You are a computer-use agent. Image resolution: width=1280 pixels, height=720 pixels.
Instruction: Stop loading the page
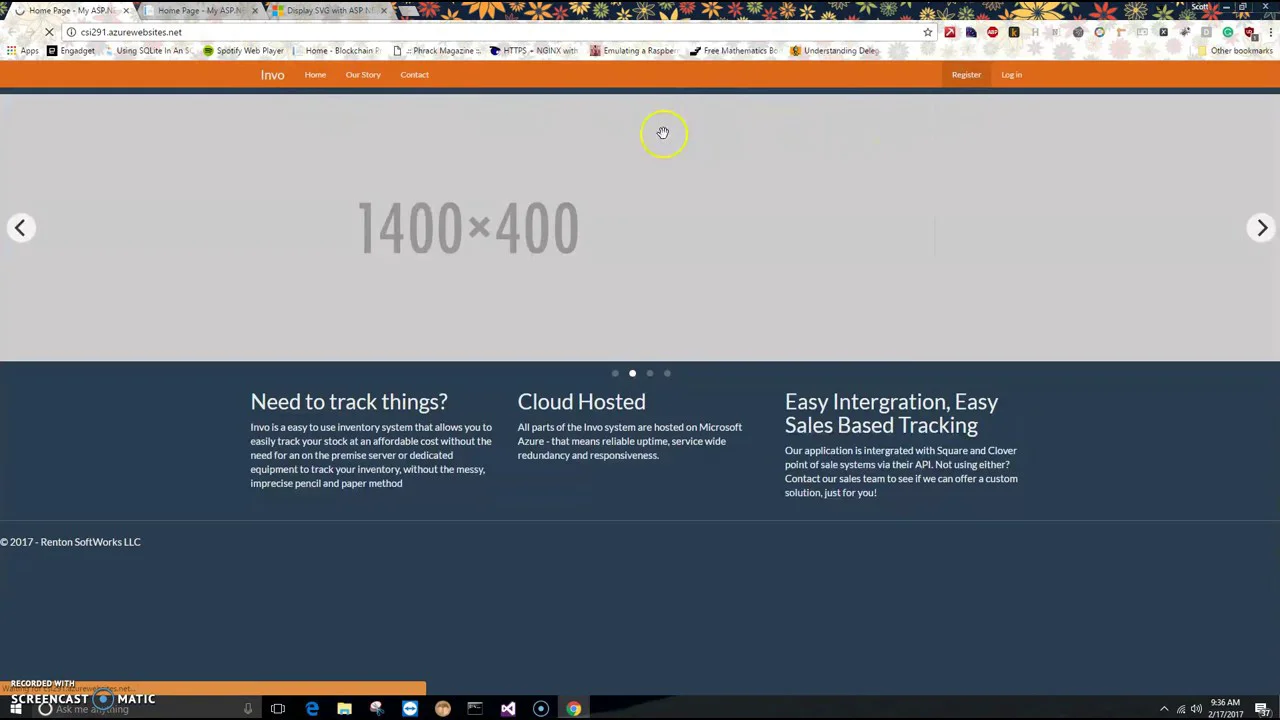[x=49, y=32]
